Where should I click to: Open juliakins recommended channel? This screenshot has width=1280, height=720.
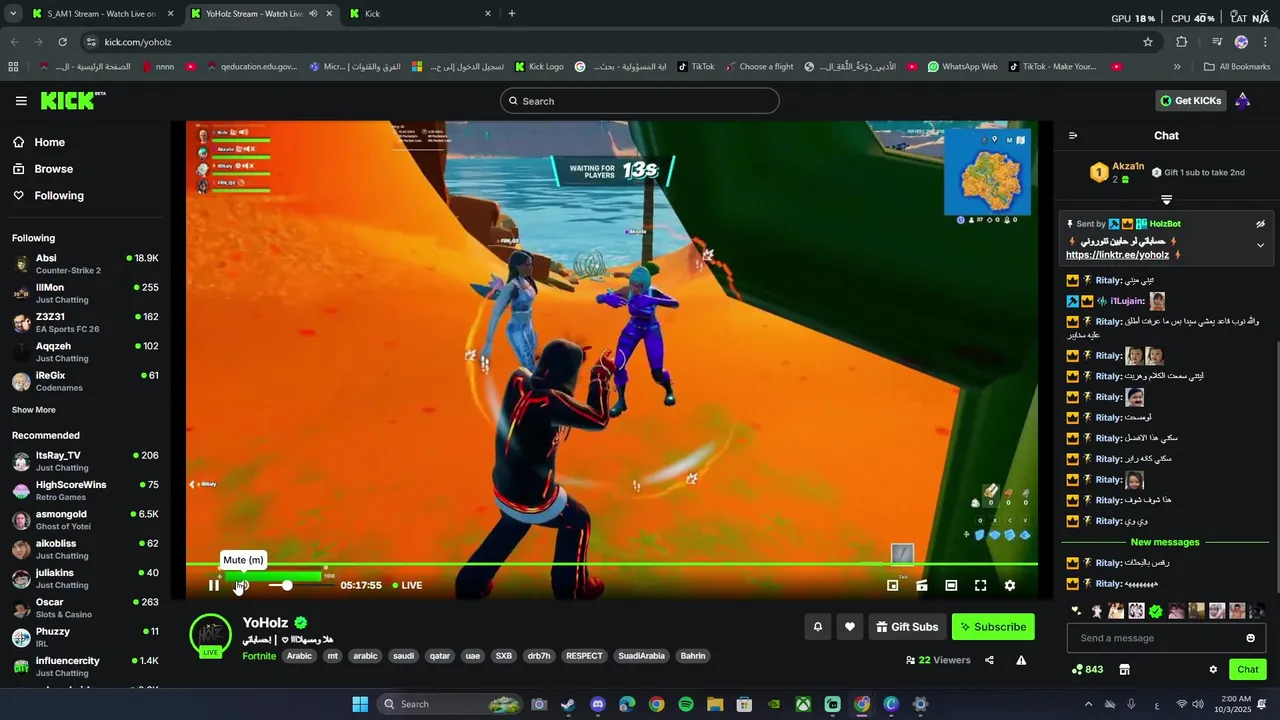[85, 579]
